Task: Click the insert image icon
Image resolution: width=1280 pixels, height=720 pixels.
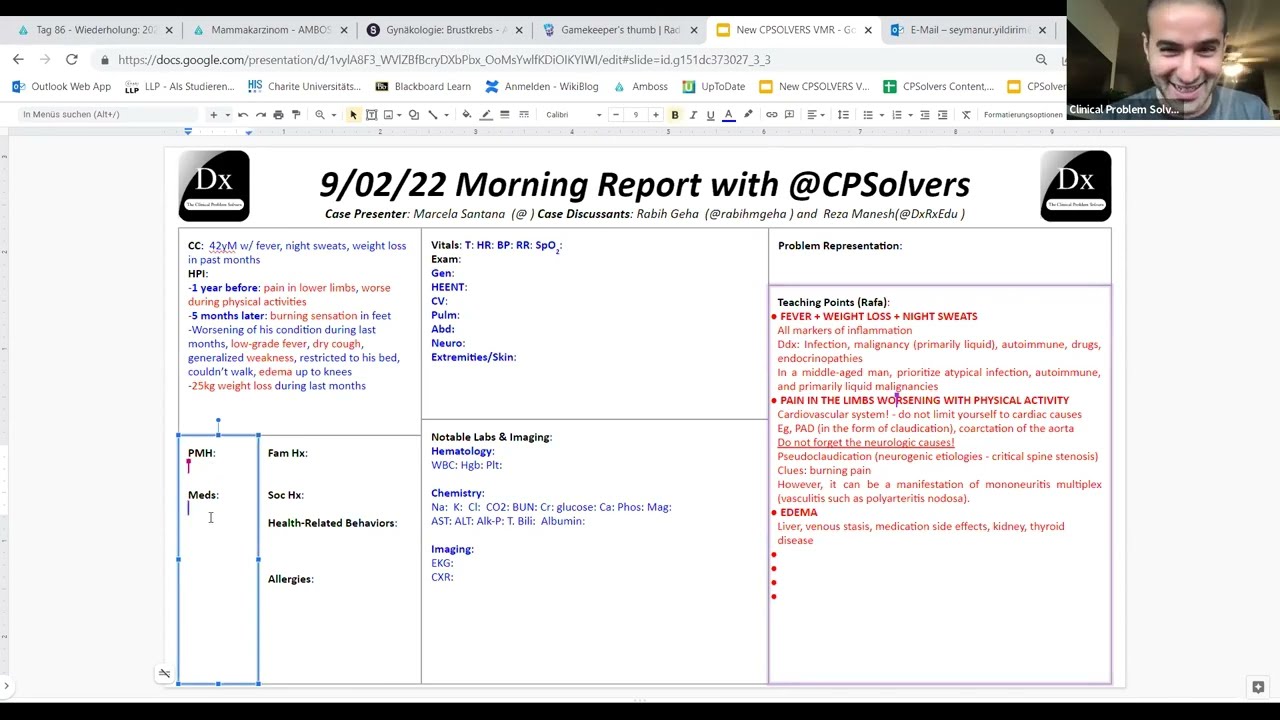Action: coord(388,115)
